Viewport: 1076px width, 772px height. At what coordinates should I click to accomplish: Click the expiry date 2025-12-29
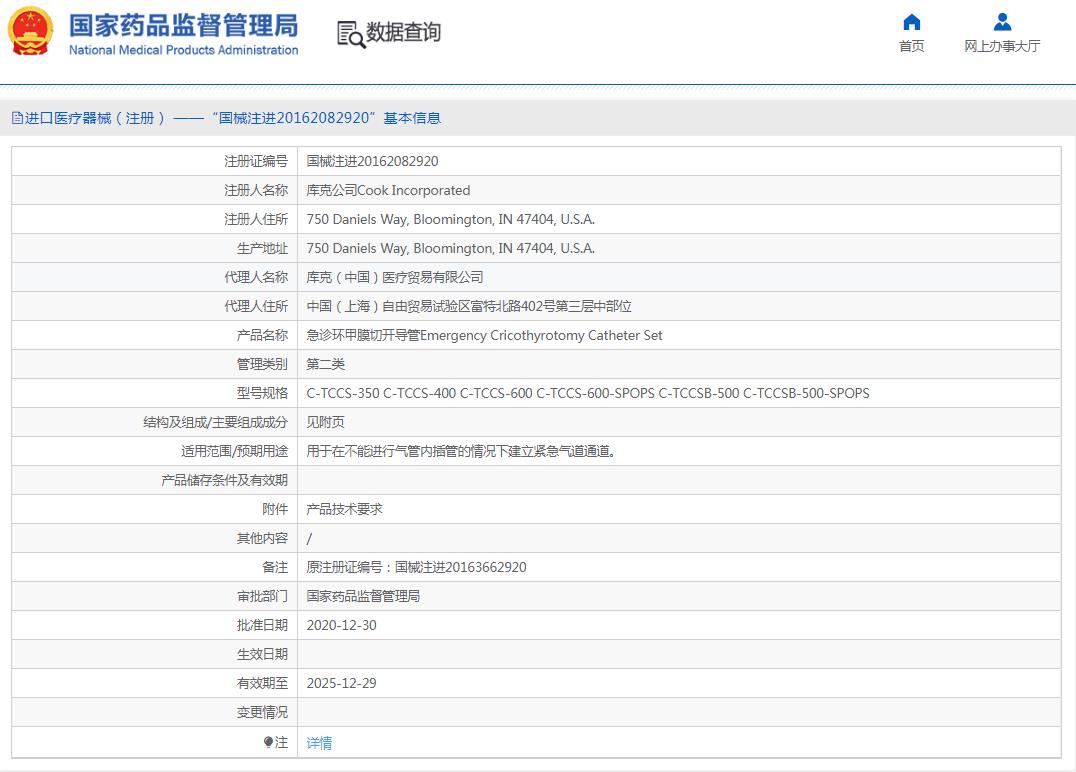point(341,683)
